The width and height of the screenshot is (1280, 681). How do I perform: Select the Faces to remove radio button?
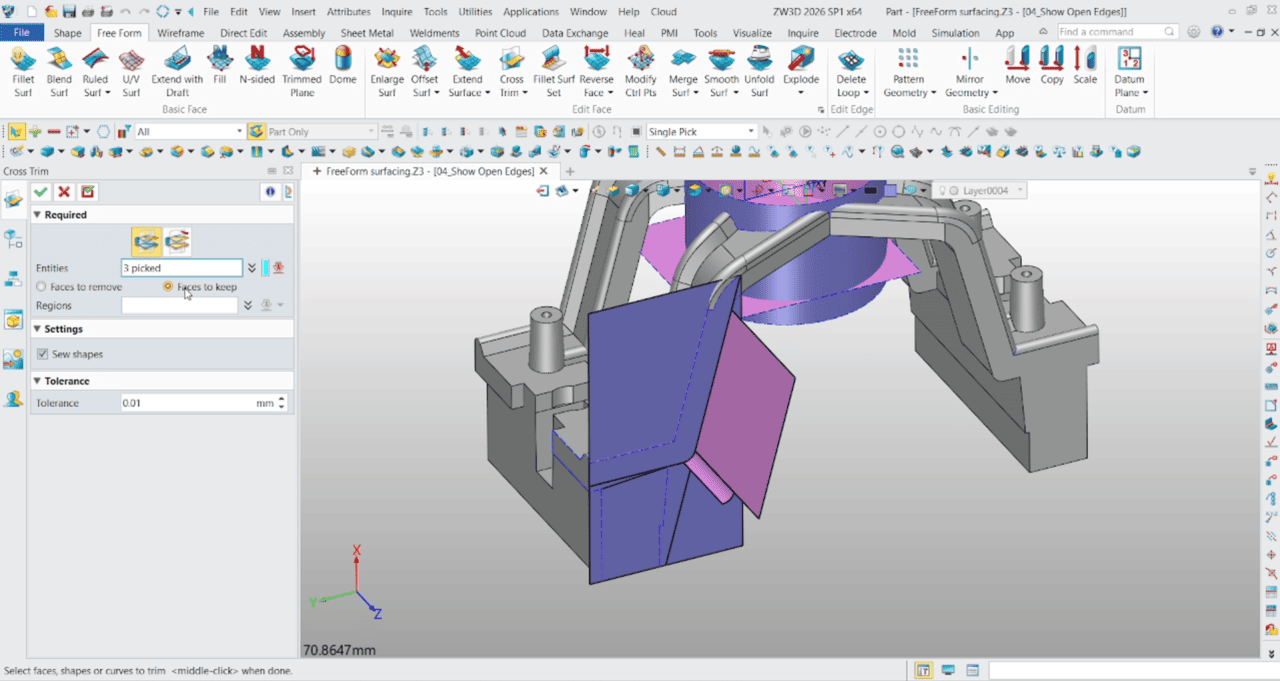click(x=40, y=287)
